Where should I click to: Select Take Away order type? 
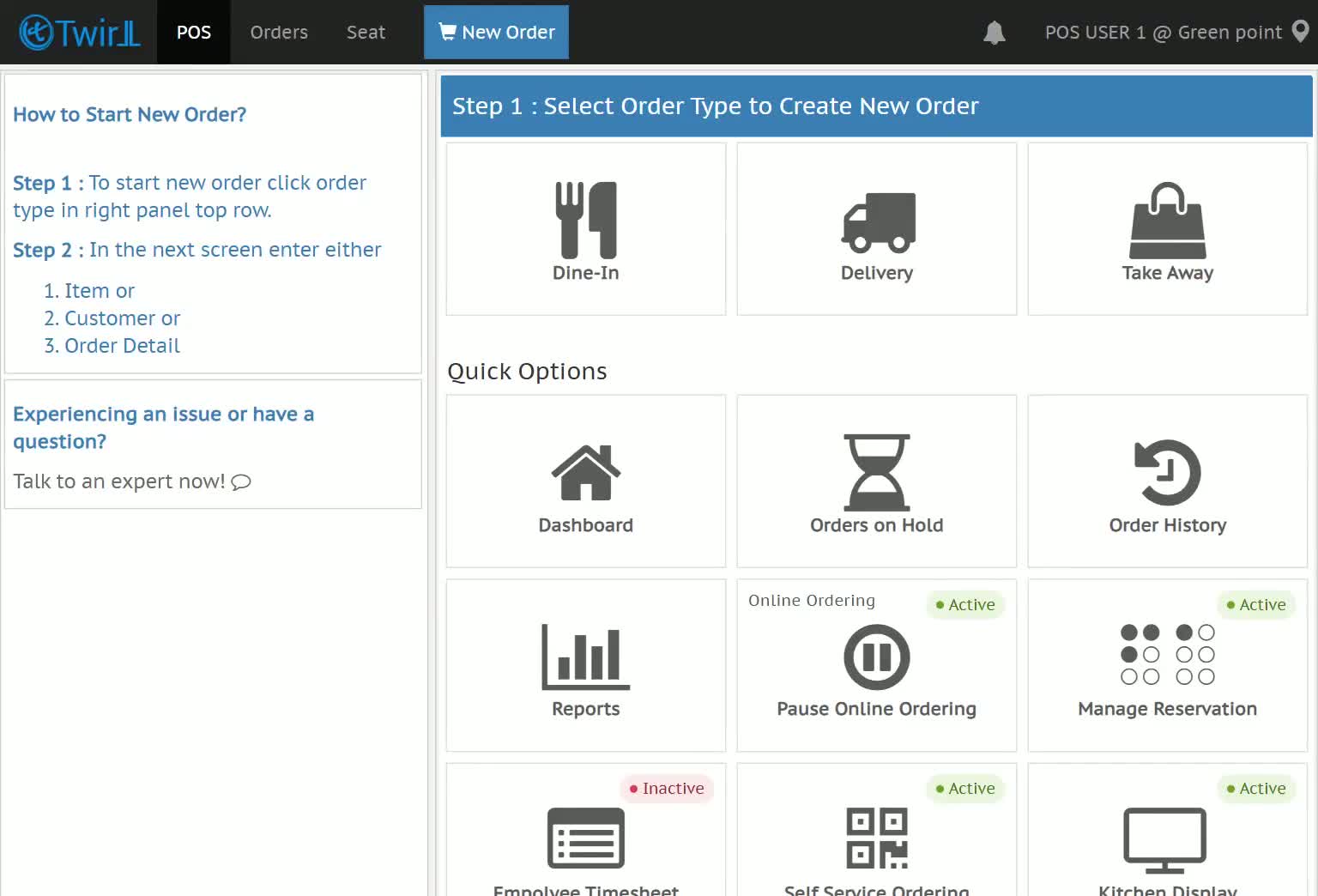tap(1168, 229)
